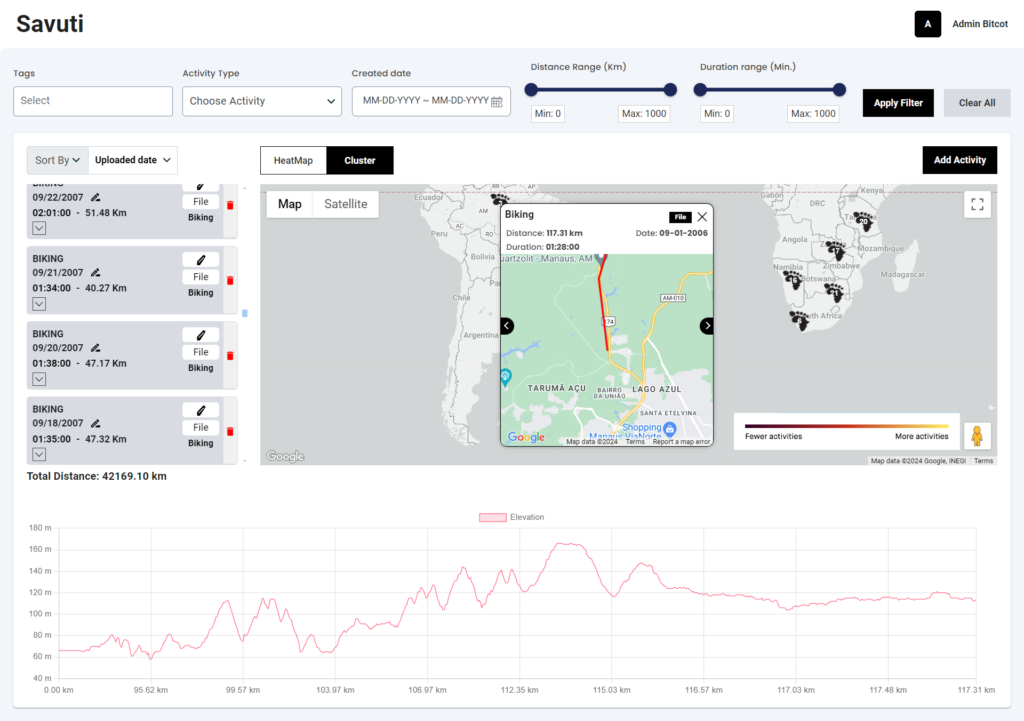Viewport: 1024px width, 721px height.
Task: Click the pen button above File in 09/20/2007 card
Action: pos(200,335)
